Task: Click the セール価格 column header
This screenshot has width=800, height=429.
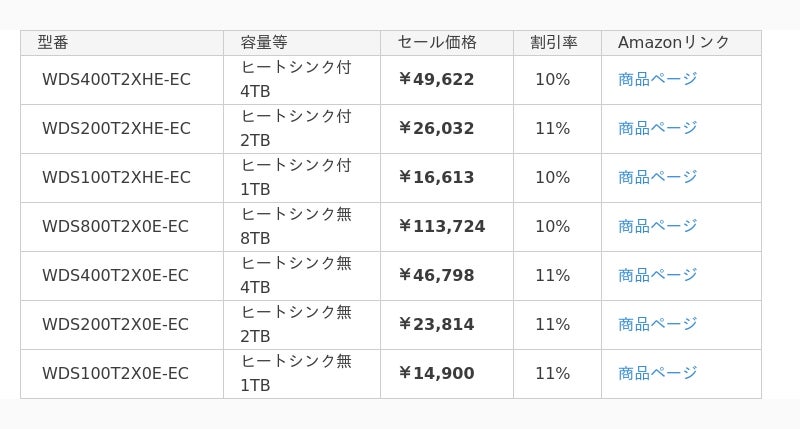Action: [447, 43]
